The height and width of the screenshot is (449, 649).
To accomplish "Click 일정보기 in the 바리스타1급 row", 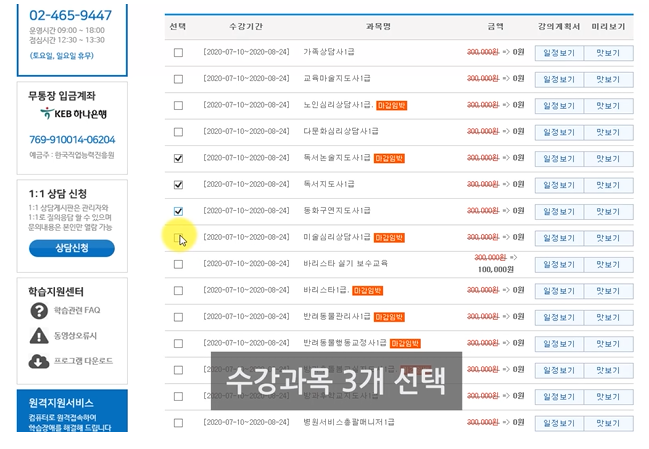I will click(x=559, y=291).
